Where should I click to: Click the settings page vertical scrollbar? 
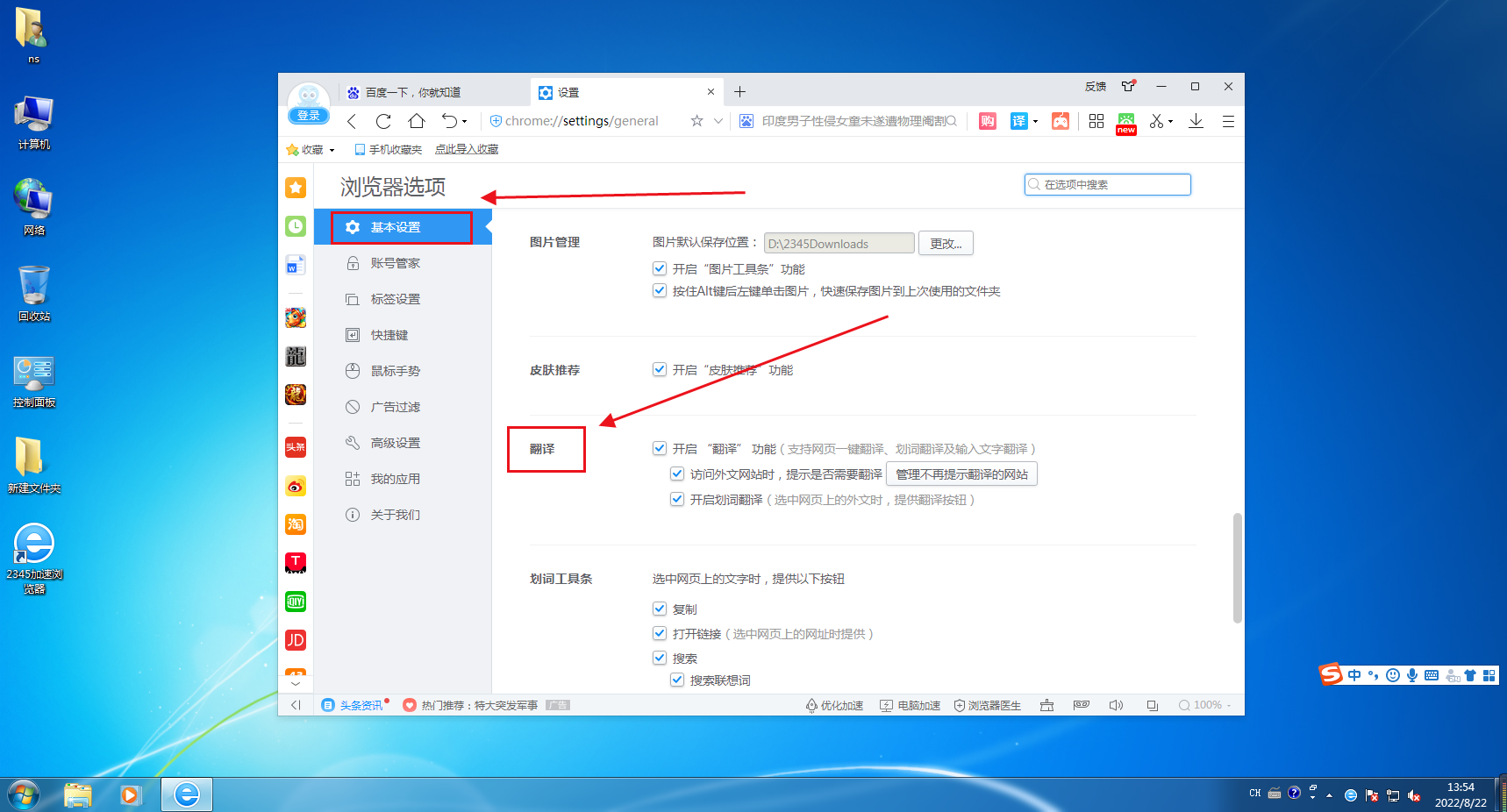(1238, 568)
